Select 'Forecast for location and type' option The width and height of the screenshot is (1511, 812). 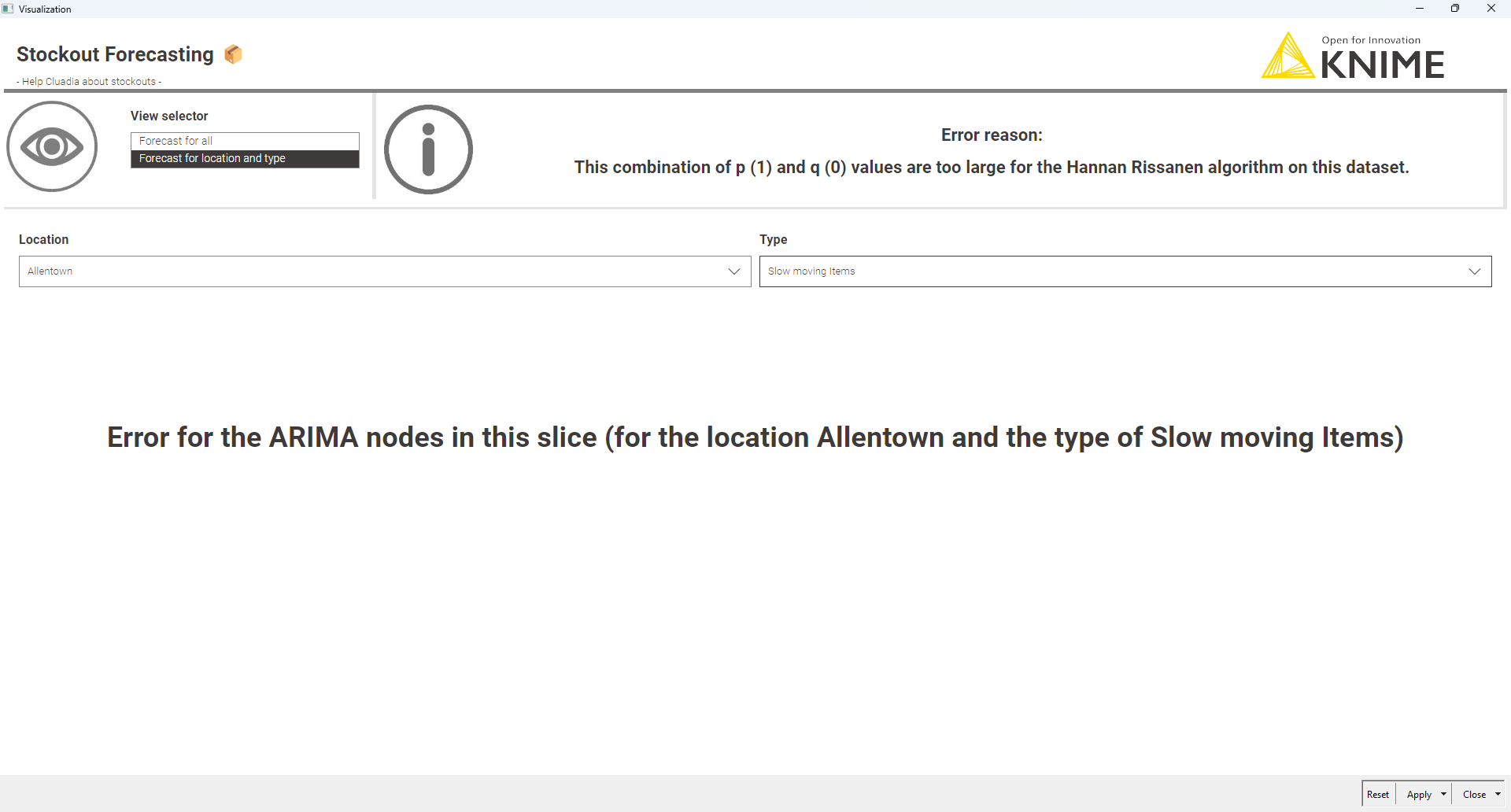245,159
